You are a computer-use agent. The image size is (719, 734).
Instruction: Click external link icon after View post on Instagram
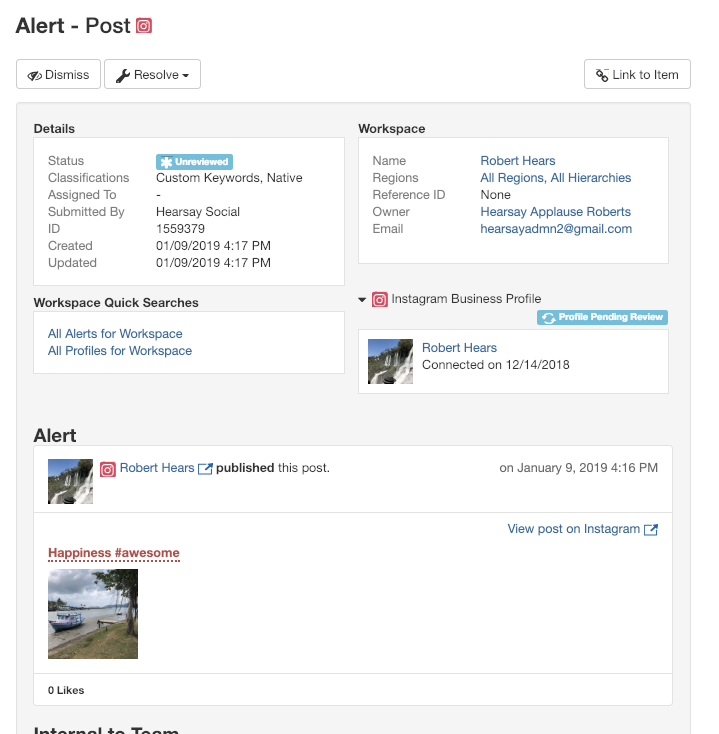(651, 529)
